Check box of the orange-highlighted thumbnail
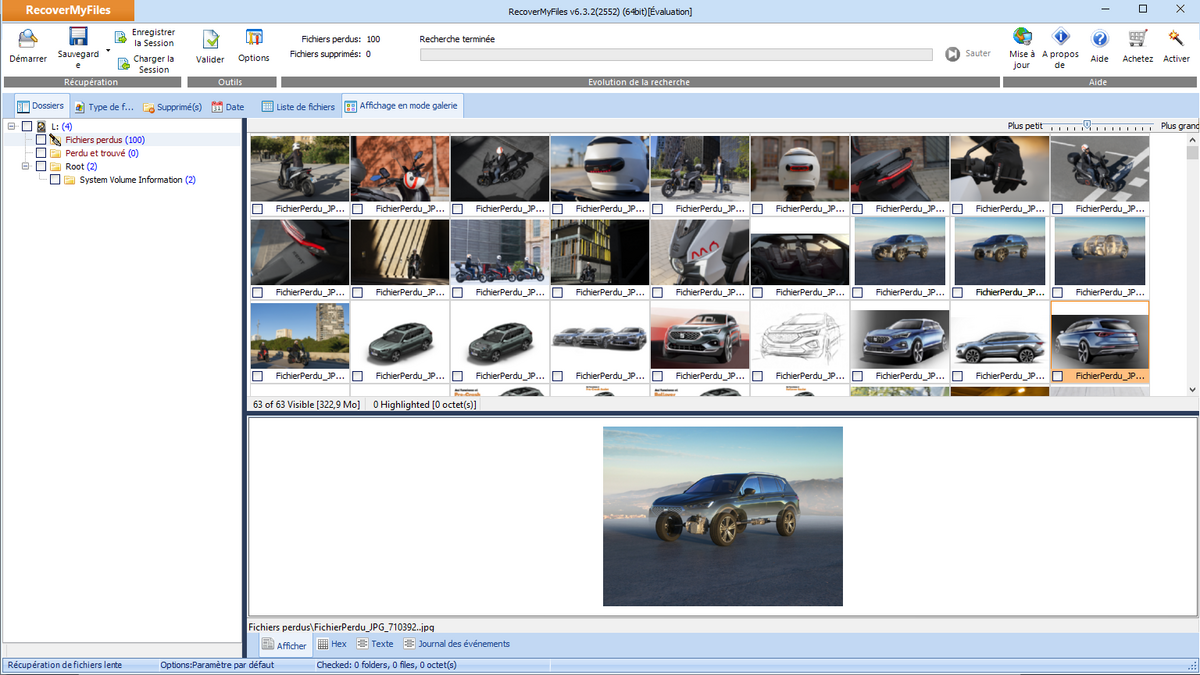Viewport: 1200px width, 675px height. point(1057,376)
